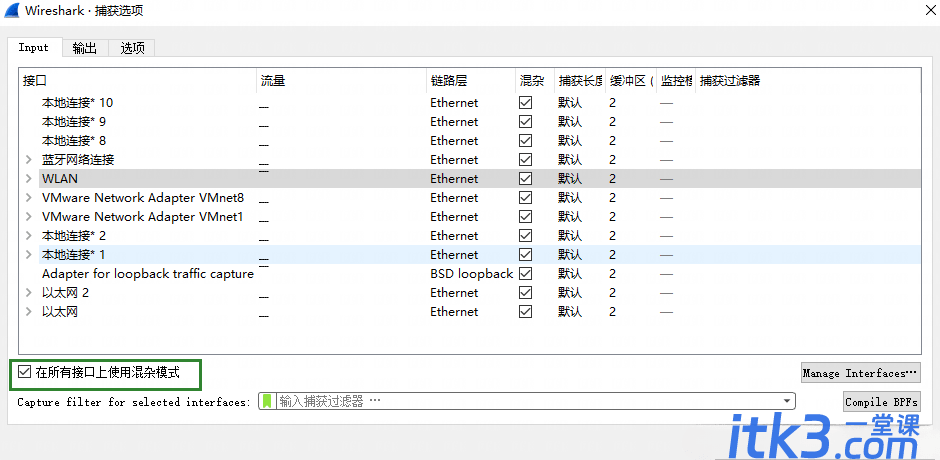
Task: Click buffer value 2 in 以太网 row
Action: click(613, 312)
